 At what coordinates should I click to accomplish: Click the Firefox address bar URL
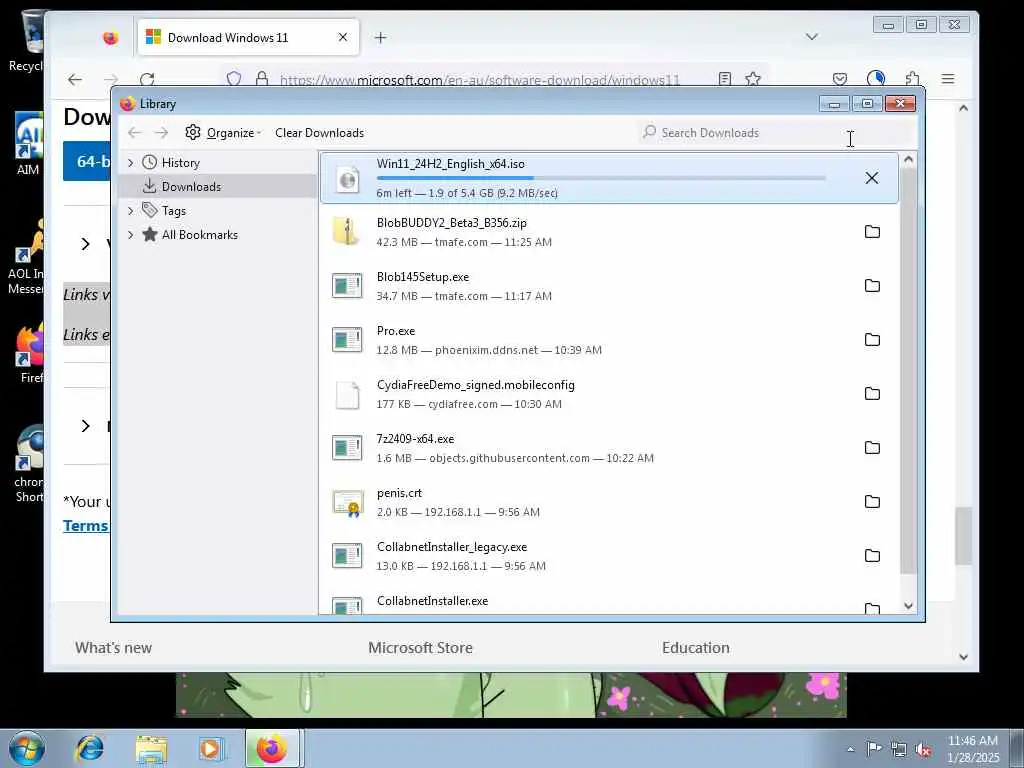479,80
